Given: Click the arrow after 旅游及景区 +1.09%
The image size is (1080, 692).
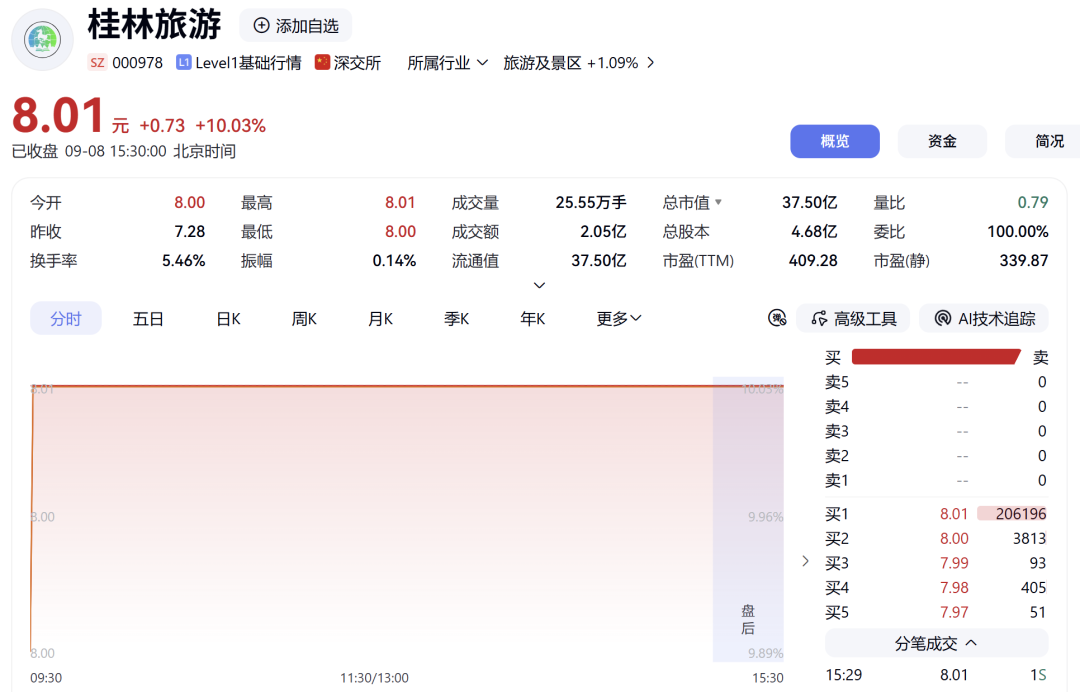Looking at the screenshot, I should [x=650, y=63].
